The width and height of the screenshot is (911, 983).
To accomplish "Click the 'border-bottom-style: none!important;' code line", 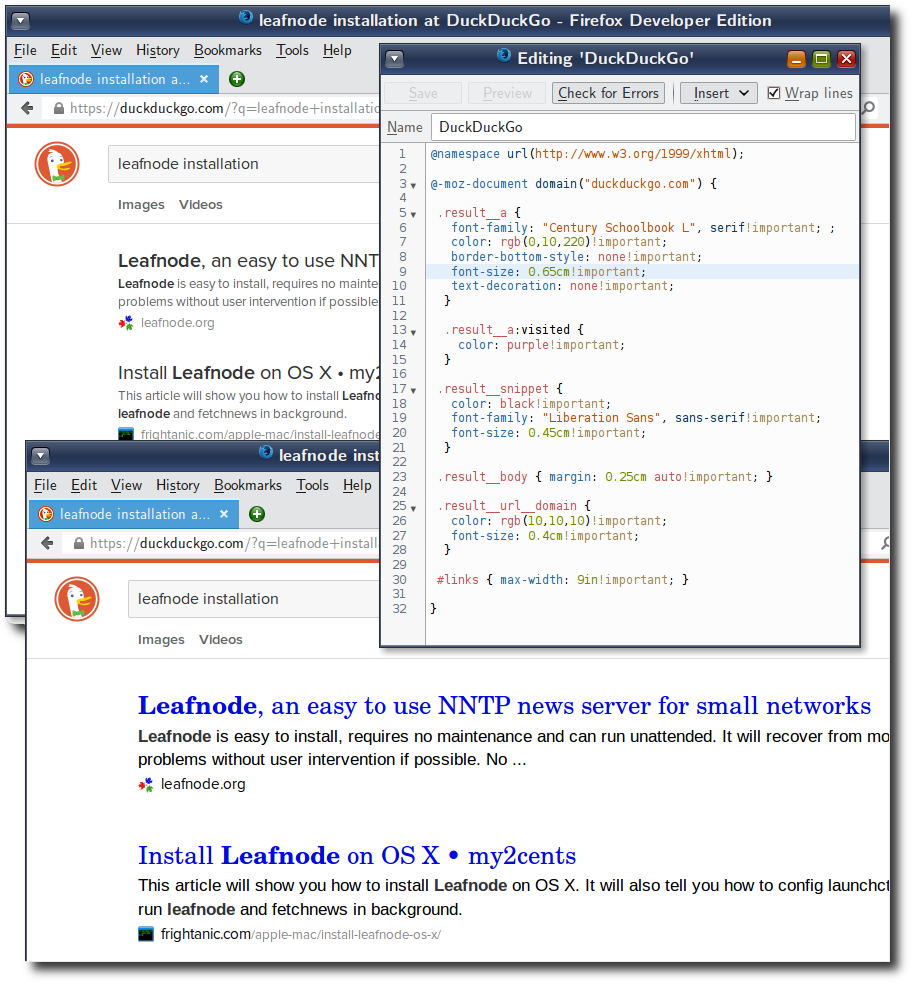I will (x=576, y=257).
